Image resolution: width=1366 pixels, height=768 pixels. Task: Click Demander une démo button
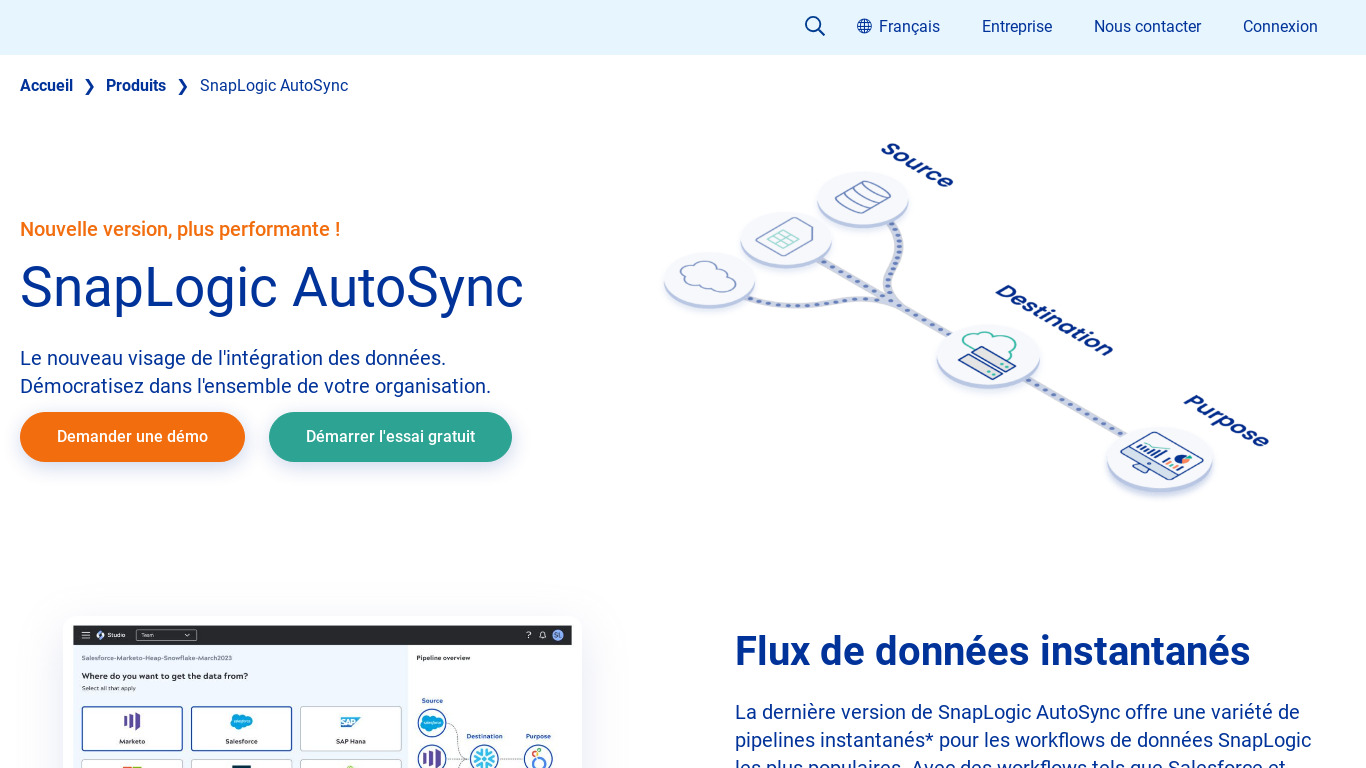[132, 437]
